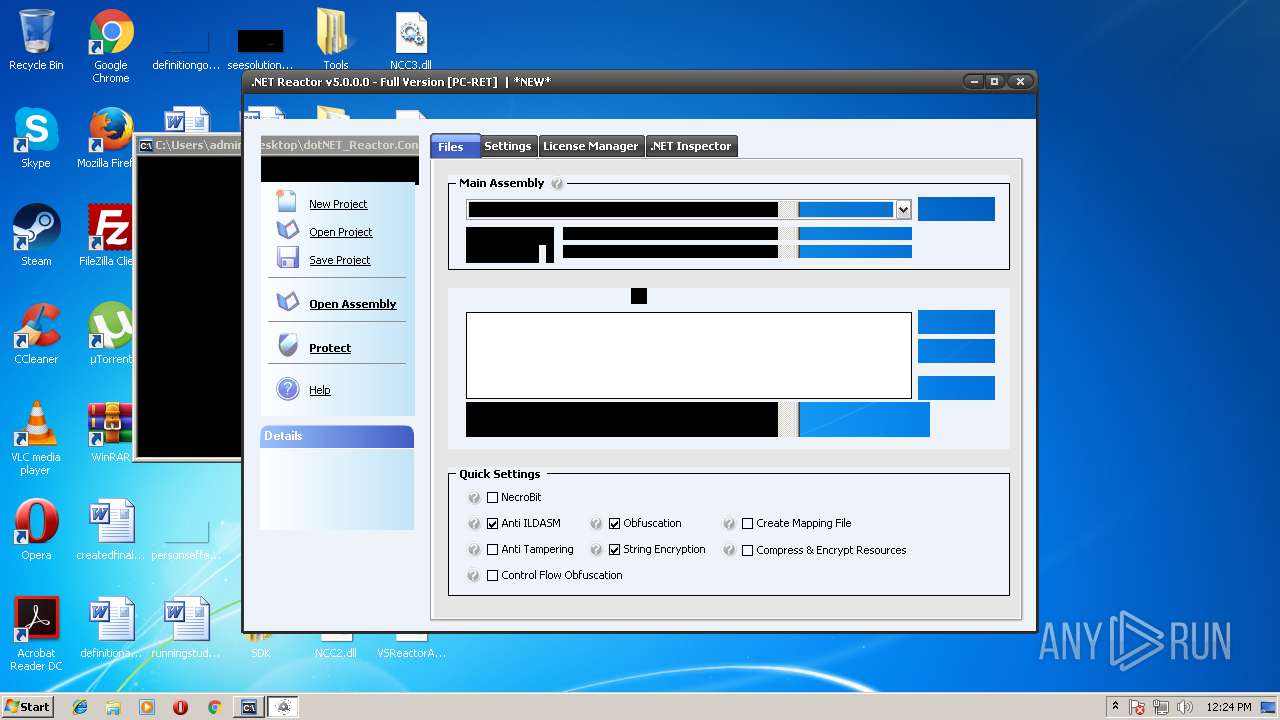The width and height of the screenshot is (1280, 720).
Task: Click the Open Project link
Action: click(340, 232)
